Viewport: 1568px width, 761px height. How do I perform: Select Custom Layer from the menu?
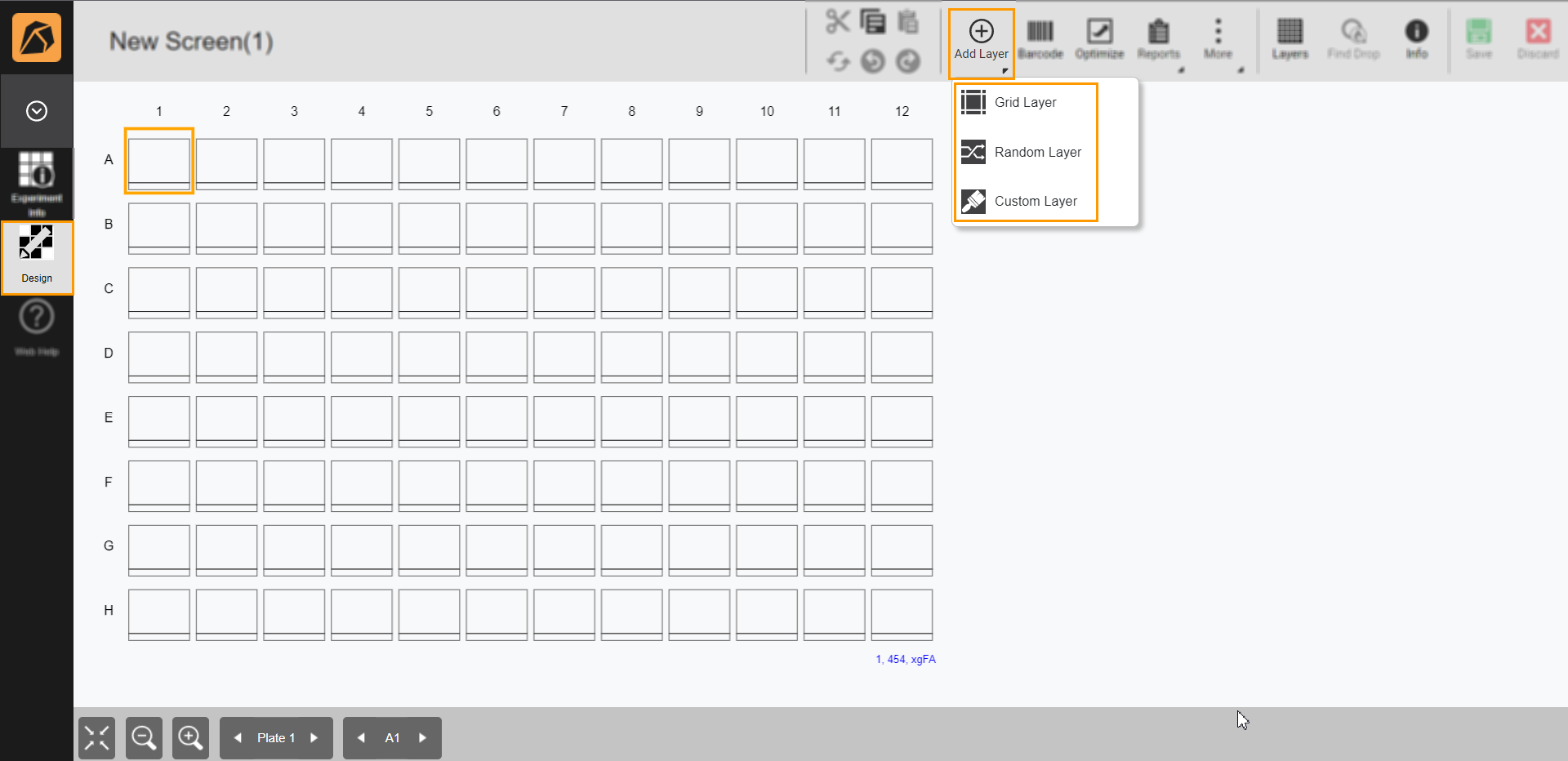coord(1025,201)
